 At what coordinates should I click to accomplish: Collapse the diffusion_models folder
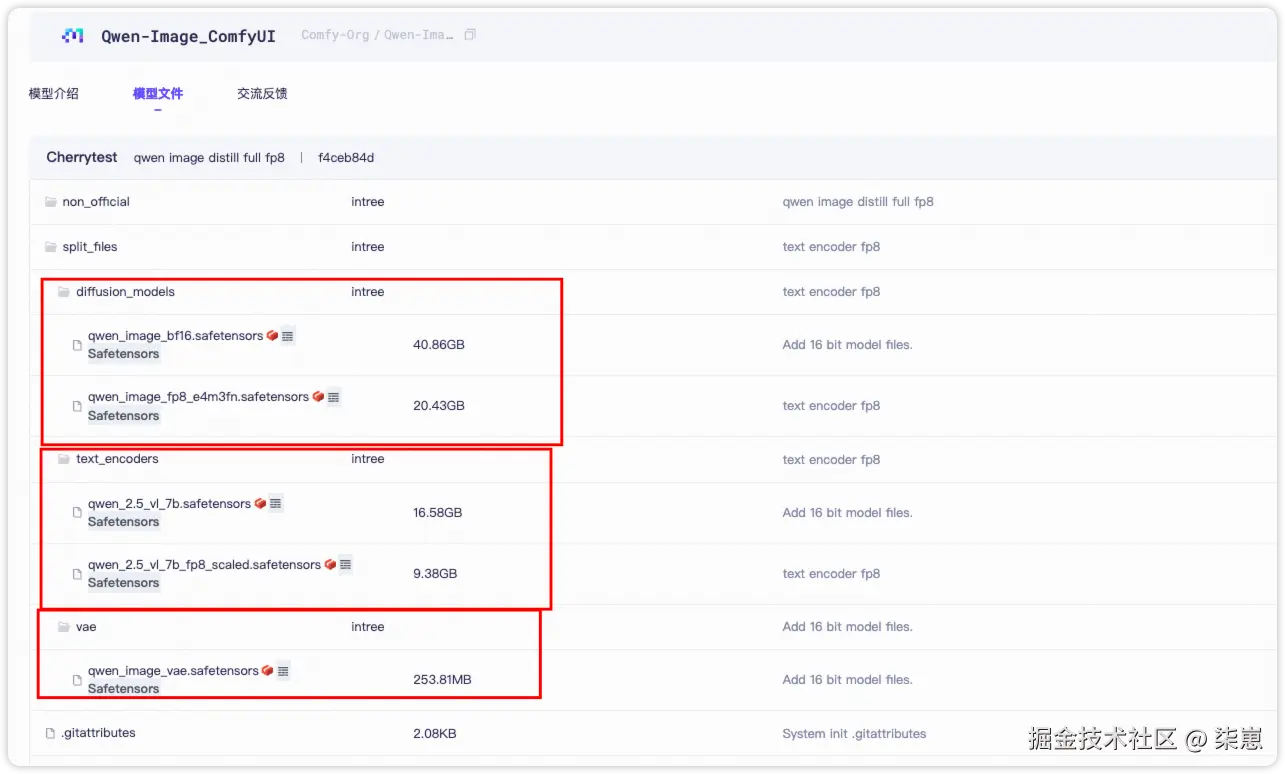[x=125, y=292]
